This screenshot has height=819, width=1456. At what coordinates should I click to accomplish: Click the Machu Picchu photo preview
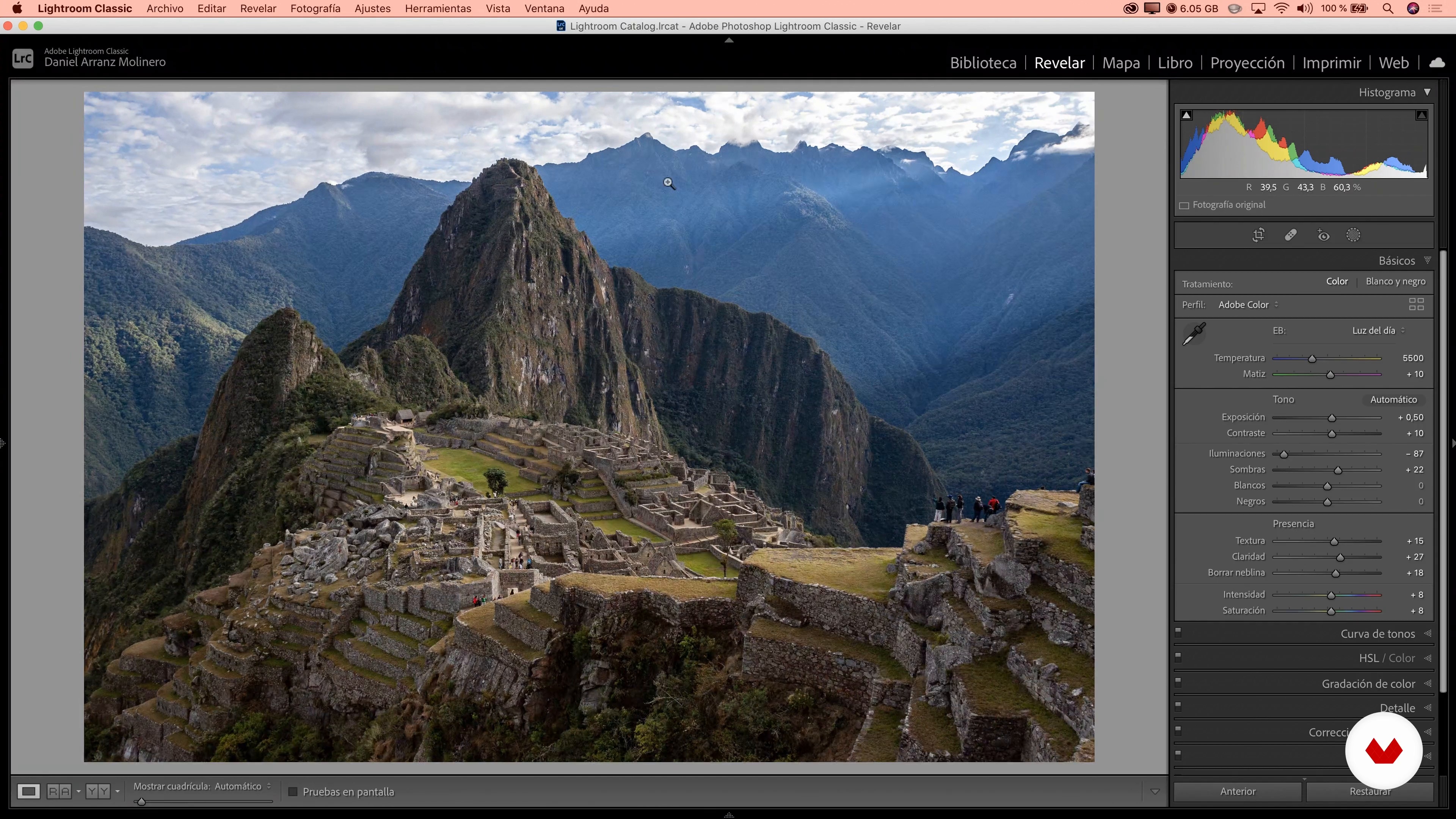[x=589, y=427]
